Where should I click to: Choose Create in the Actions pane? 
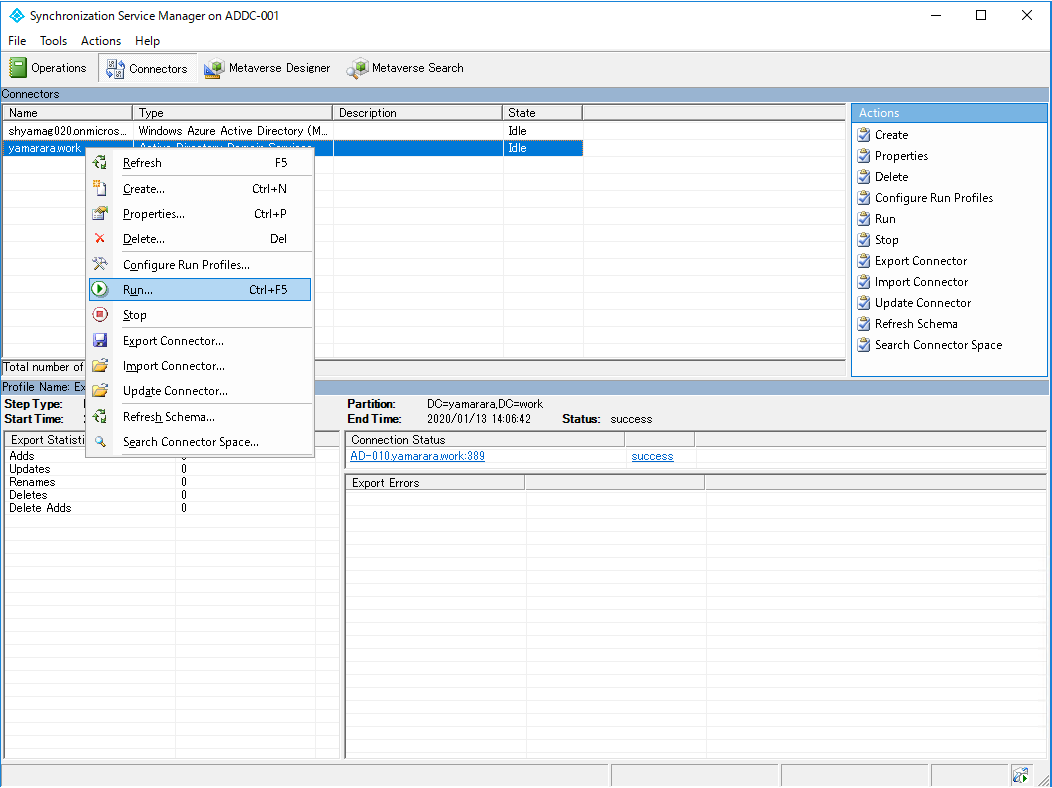(x=891, y=134)
